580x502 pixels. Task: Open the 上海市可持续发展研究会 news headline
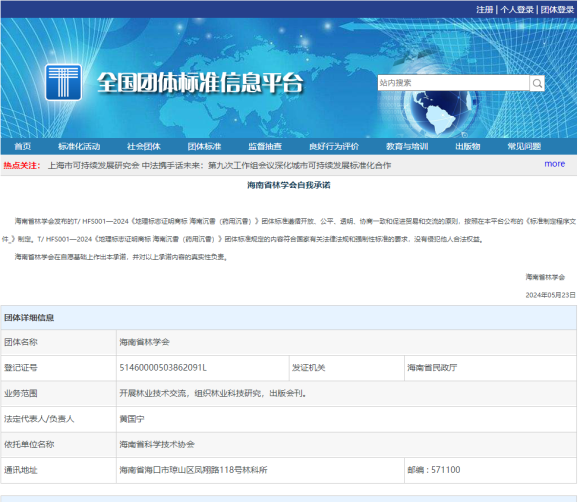pos(219,165)
